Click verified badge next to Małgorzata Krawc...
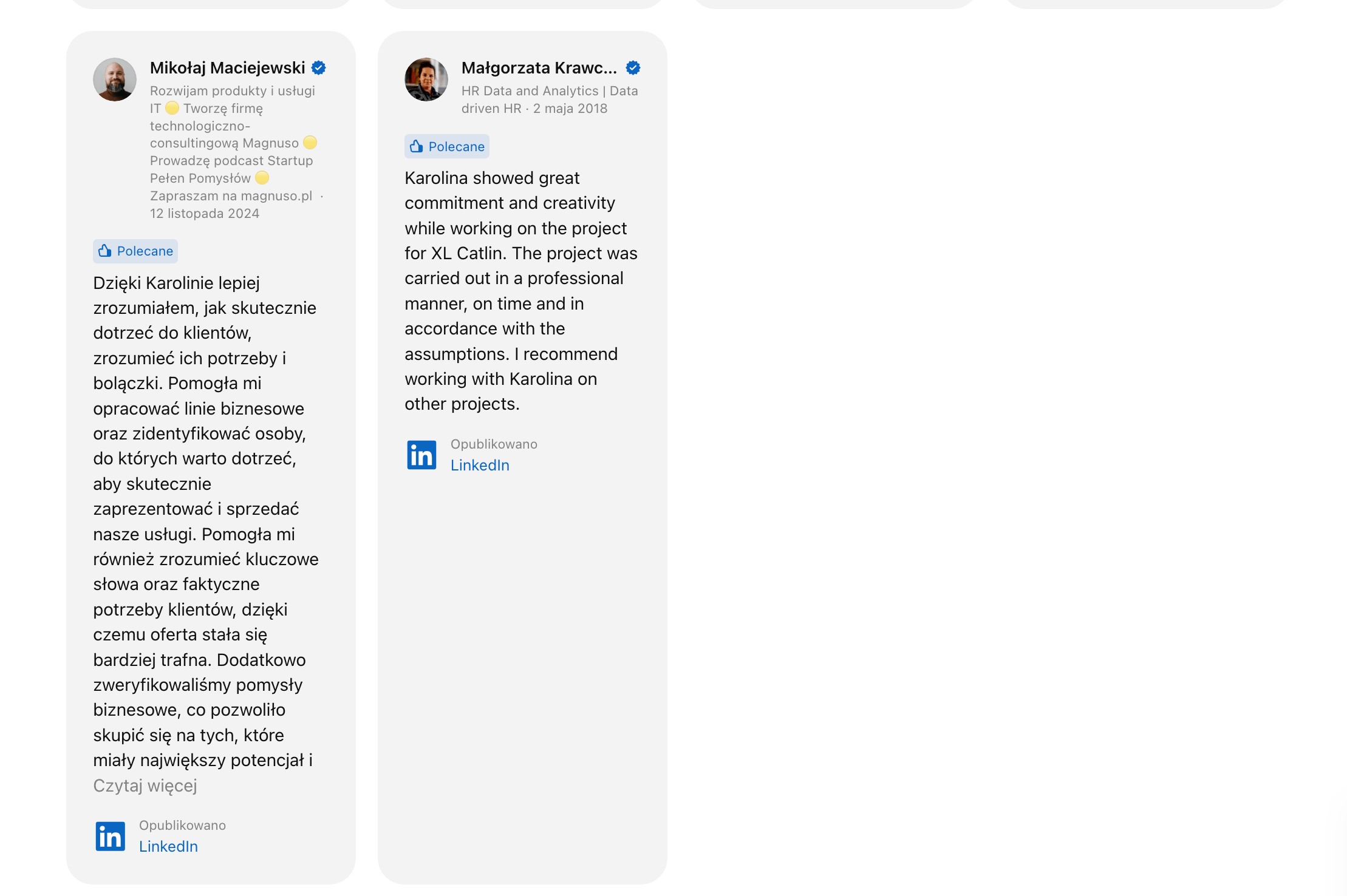Image resolution: width=1347 pixels, height=896 pixels. [x=633, y=67]
